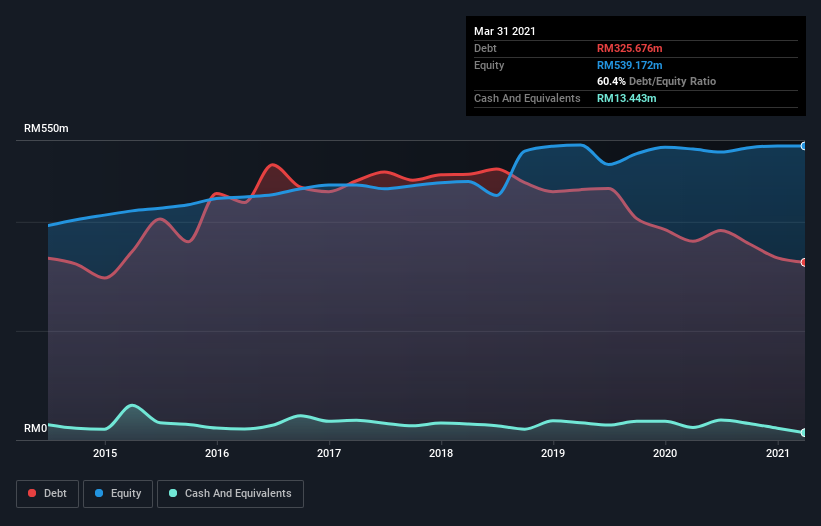
Task: Click the Mar 31 2021 tooltip date
Action: click(x=505, y=31)
